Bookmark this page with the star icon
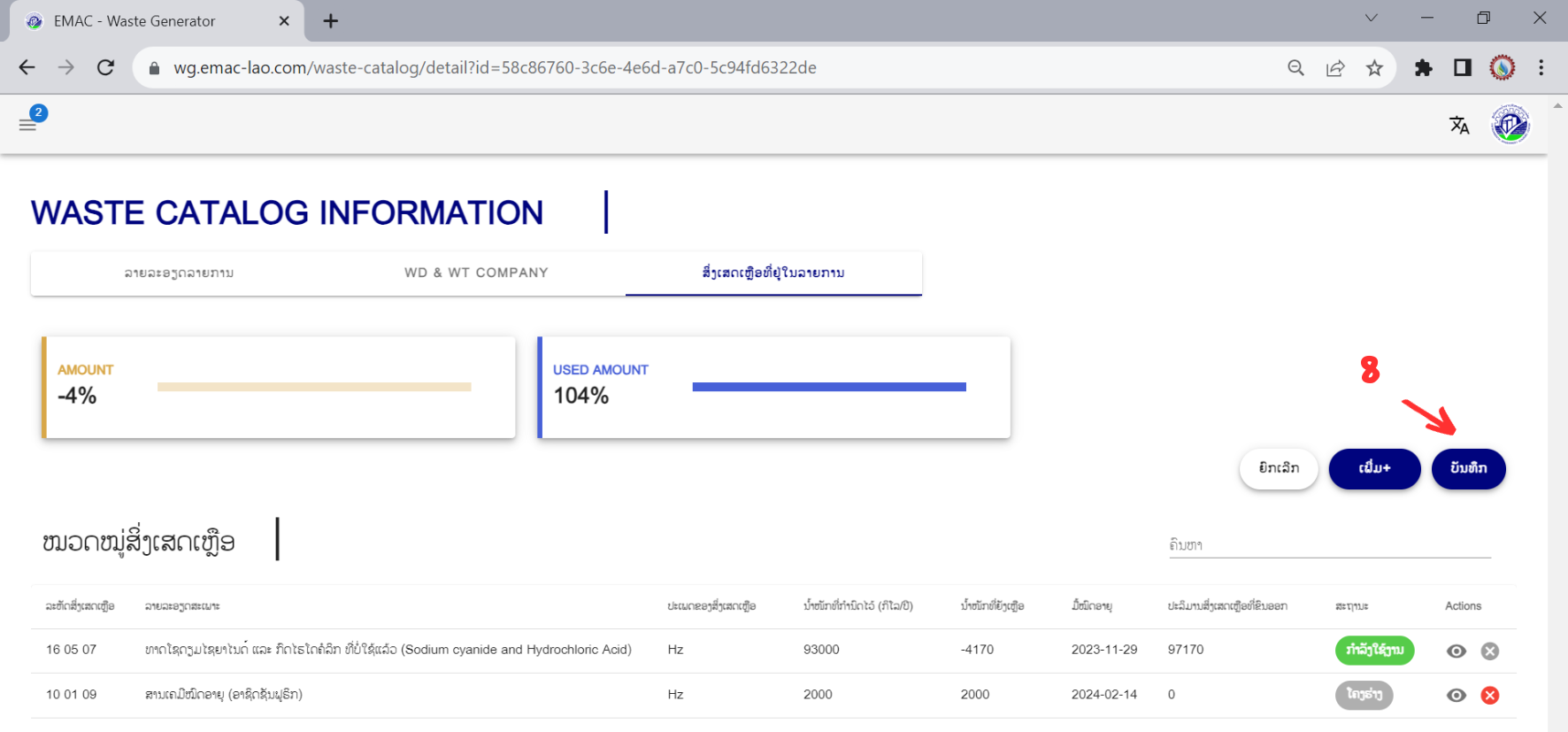This screenshot has width=1568, height=732. point(1374,68)
